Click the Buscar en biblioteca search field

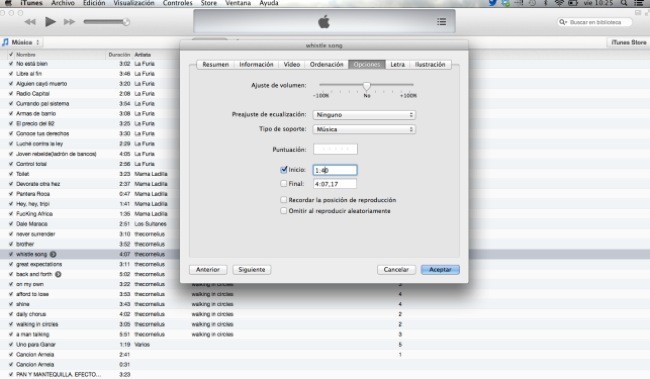click(x=595, y=22)
